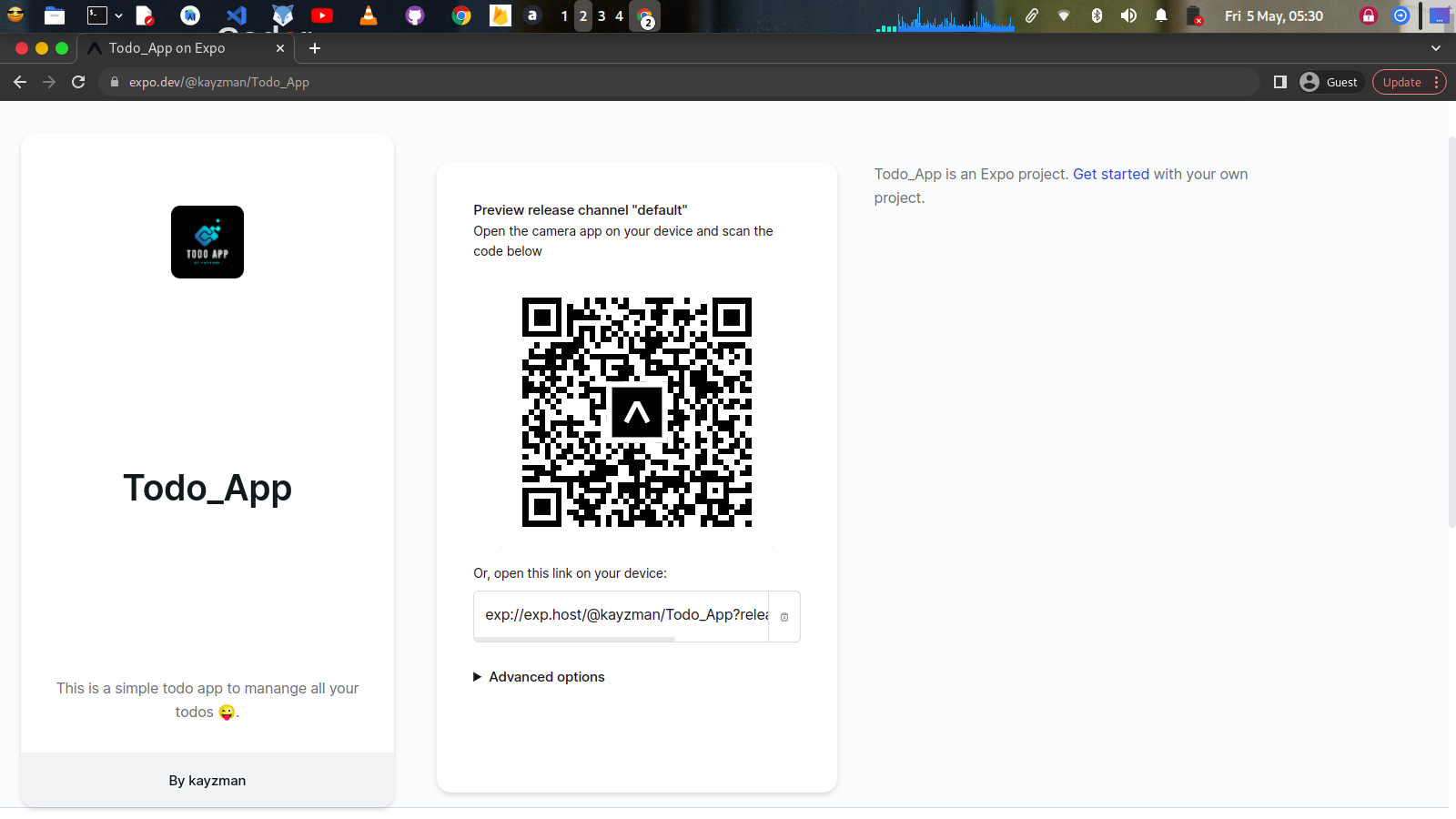This screenshot has height=819, width=1456.
Task: Open the fox-head app icon in the panel
Action: [283, 15]
